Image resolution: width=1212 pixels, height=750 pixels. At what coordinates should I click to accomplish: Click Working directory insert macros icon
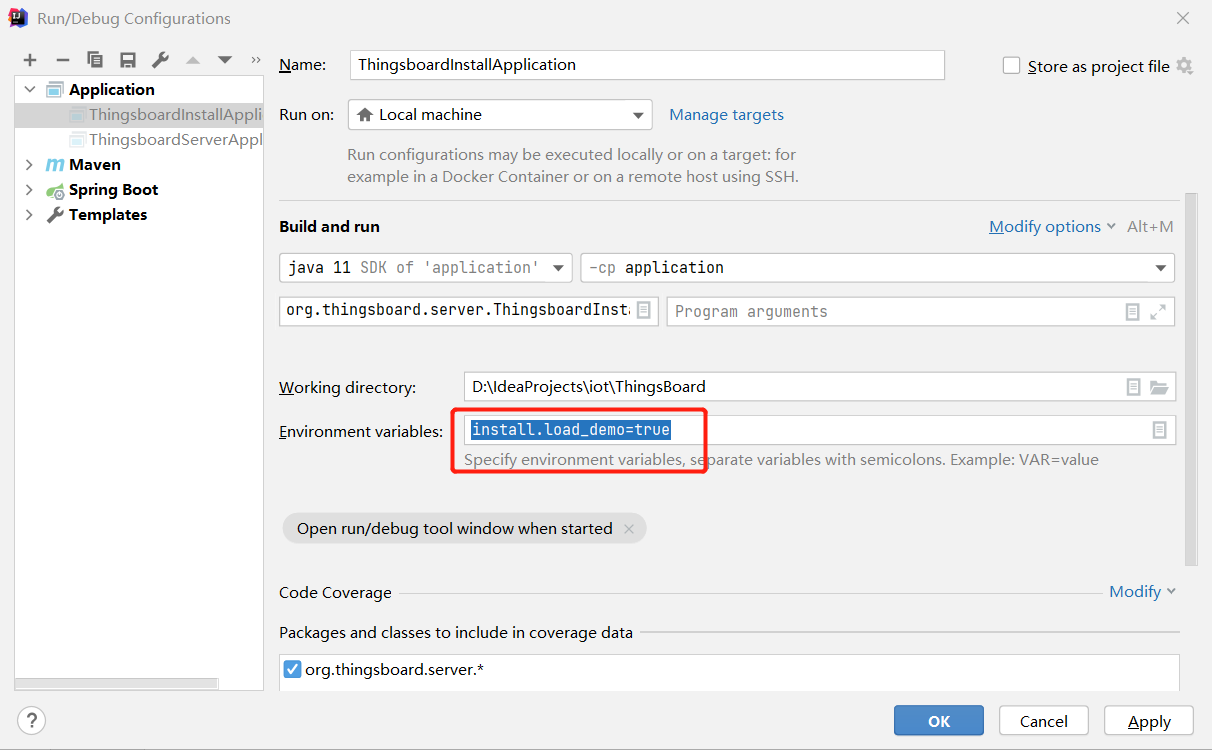pos(1133,387)
